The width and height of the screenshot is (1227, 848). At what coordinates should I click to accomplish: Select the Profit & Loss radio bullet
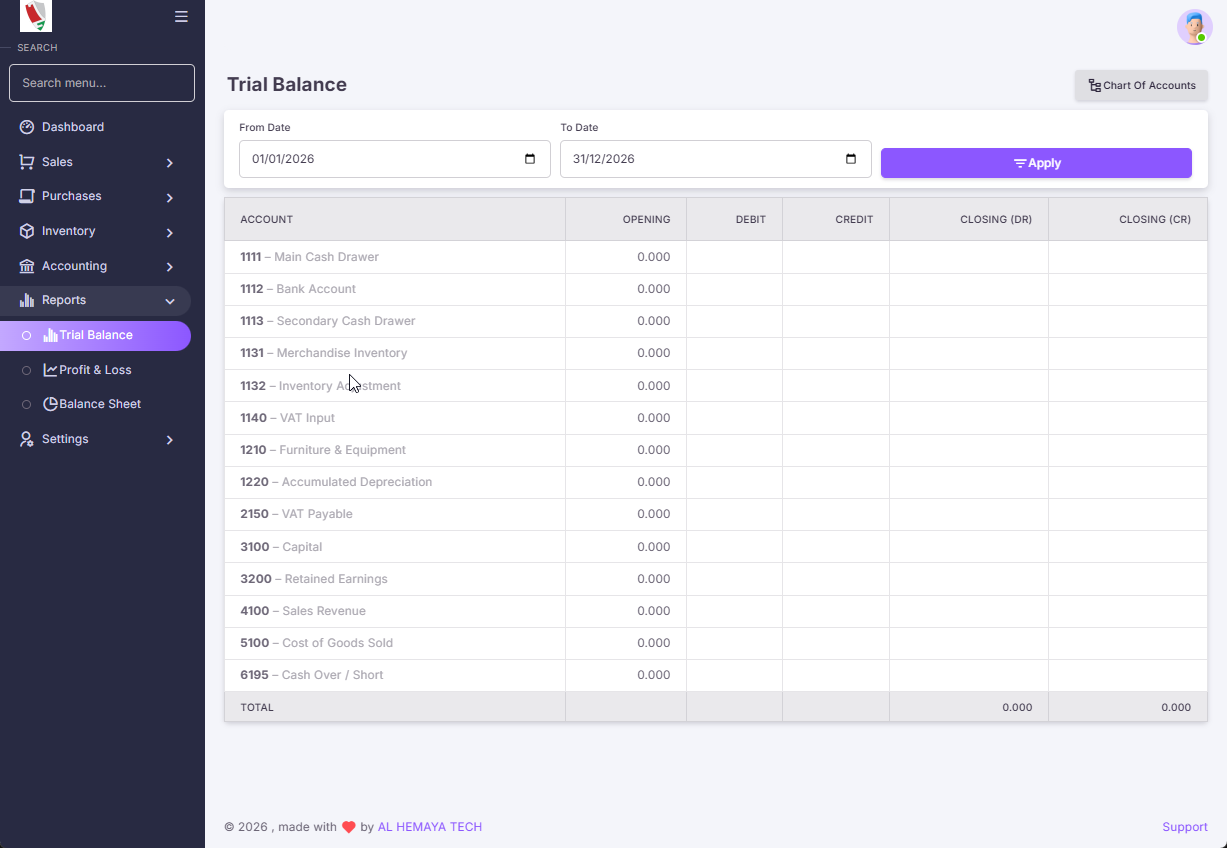click(x=27, y=370)
